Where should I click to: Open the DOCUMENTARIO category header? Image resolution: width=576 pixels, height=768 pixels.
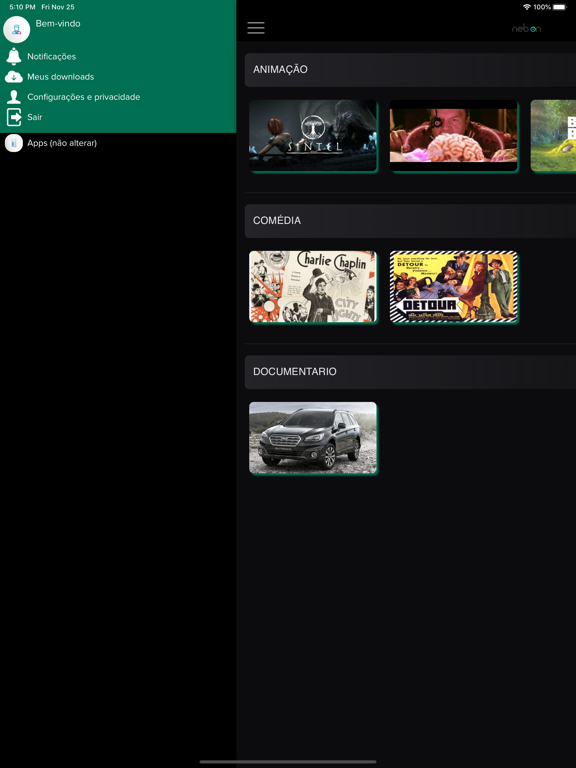pyautogui.click(x=410, y=372)
